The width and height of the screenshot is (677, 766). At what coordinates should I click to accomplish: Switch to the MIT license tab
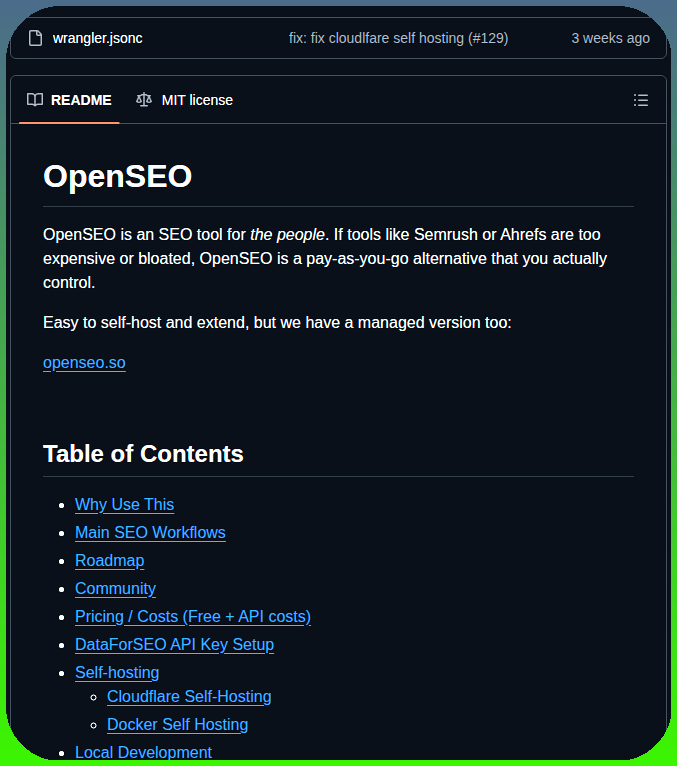[x=184, y=100]
